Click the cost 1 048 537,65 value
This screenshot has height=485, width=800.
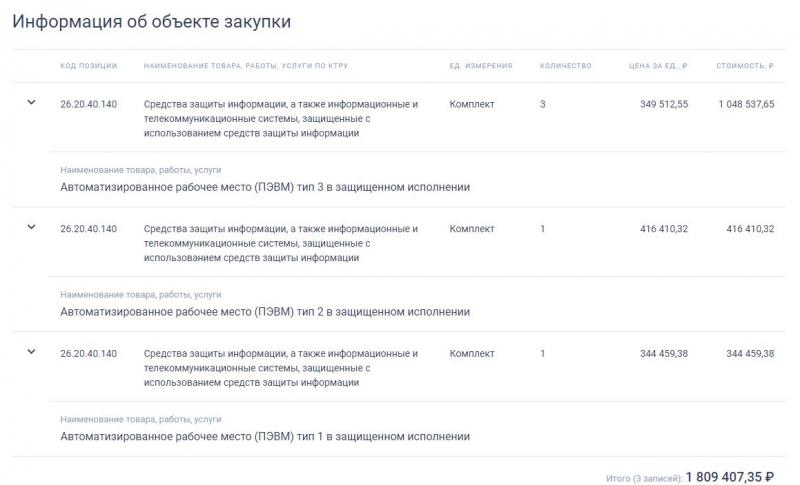(746, 104)
